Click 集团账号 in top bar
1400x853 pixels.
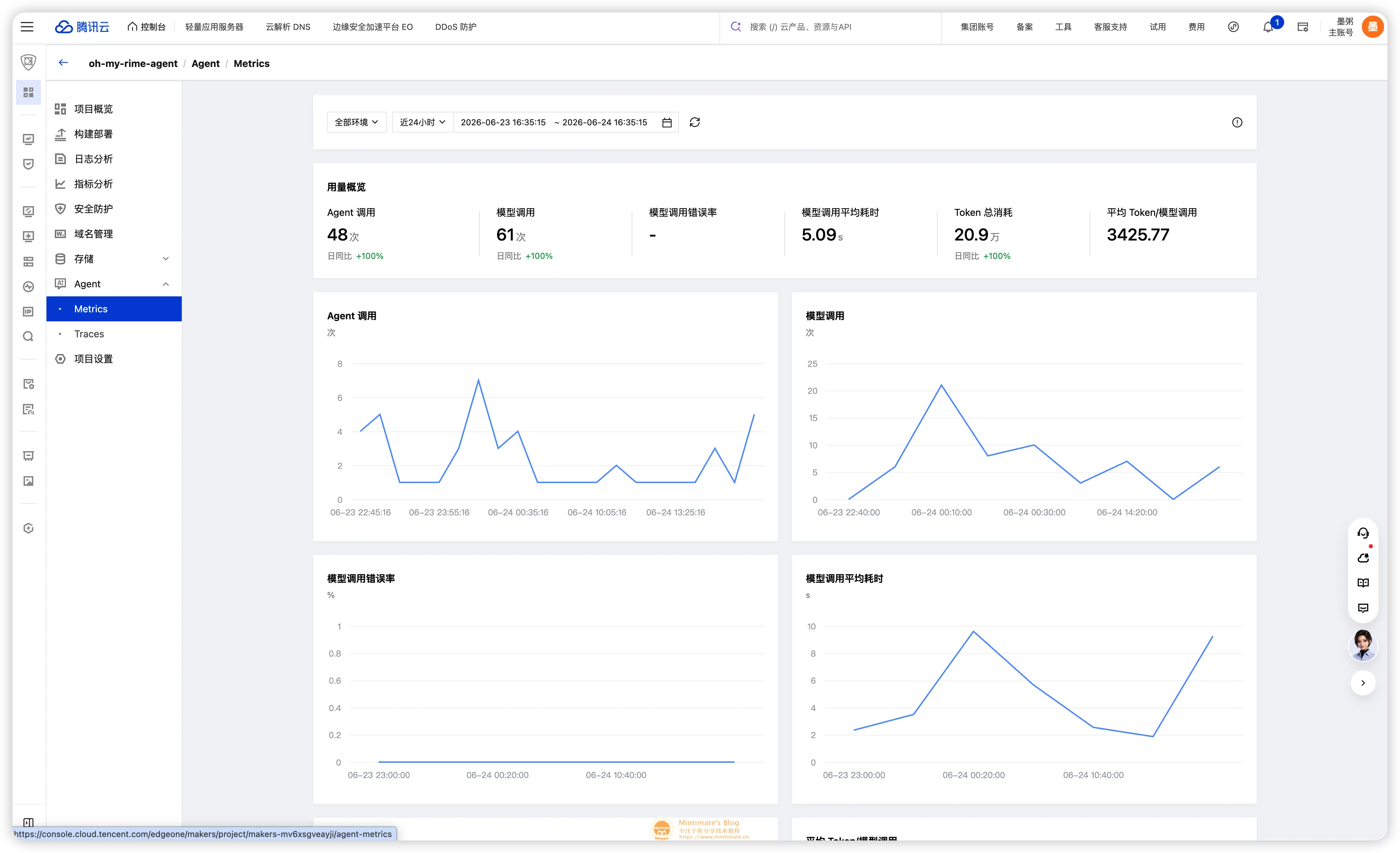click(x=977, y=27)
